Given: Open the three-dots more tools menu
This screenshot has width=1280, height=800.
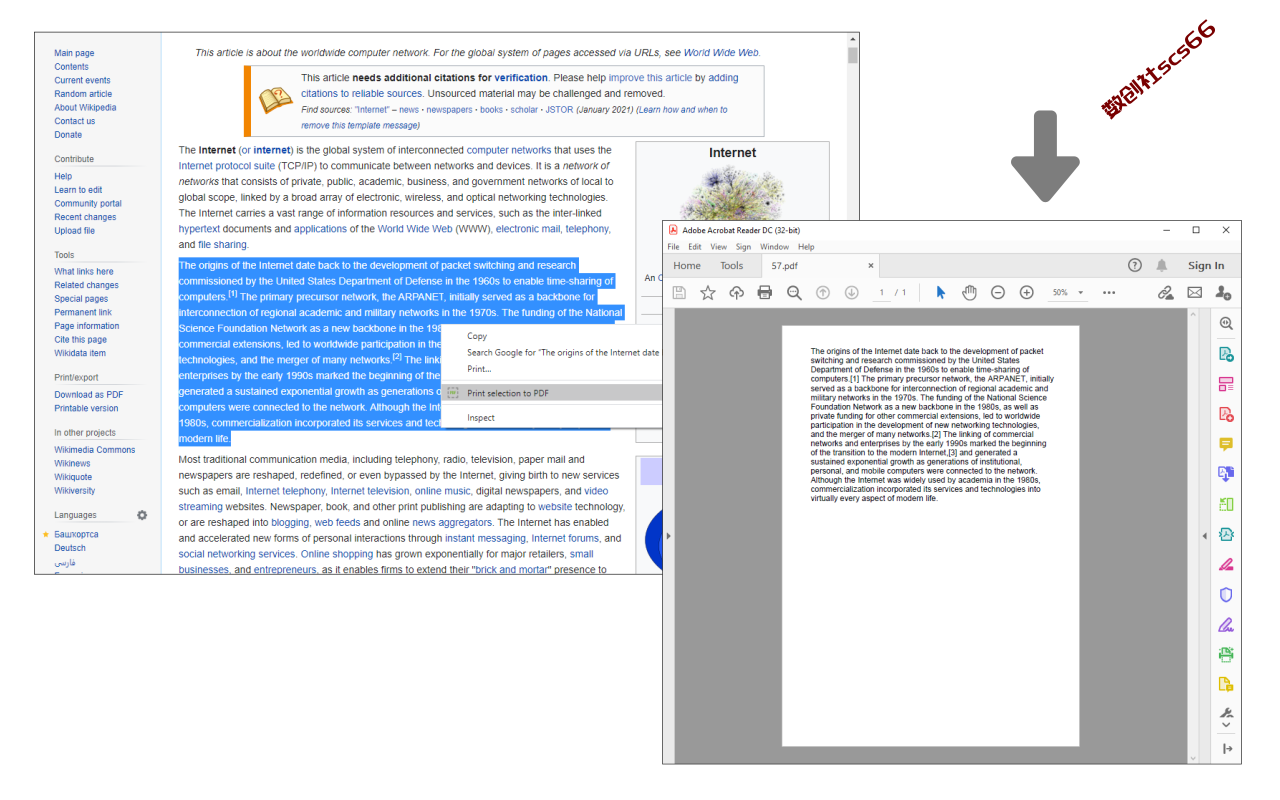Looking at the screenshot, I should tap(1109, 292).
